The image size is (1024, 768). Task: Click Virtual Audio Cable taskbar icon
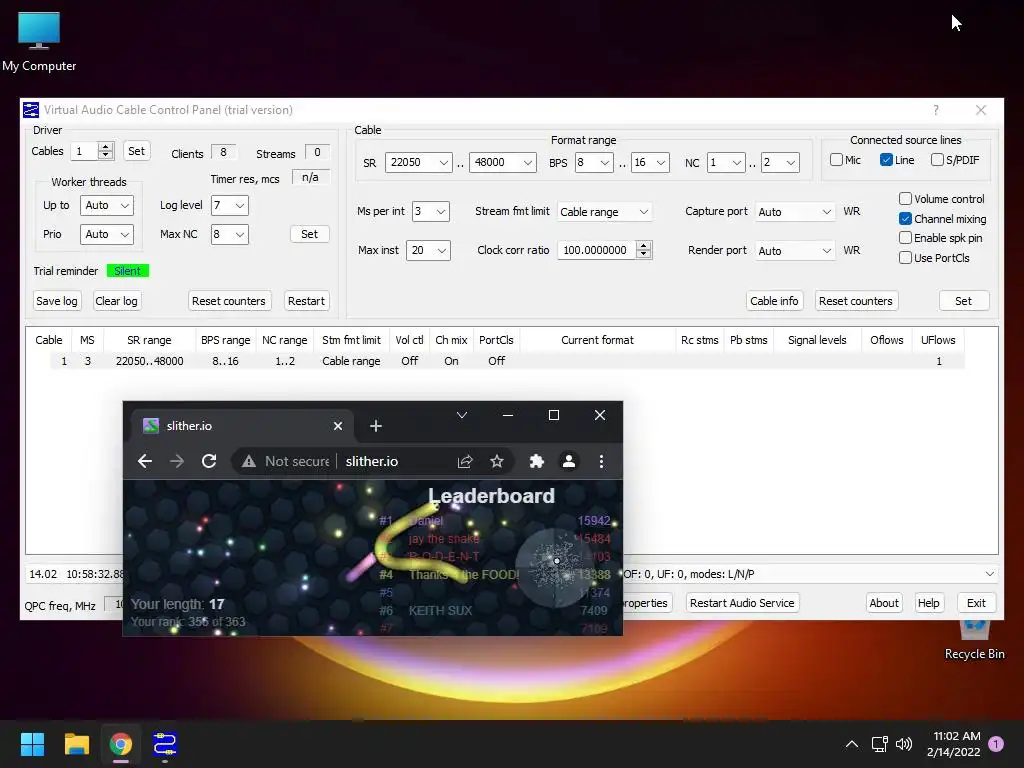165,744
